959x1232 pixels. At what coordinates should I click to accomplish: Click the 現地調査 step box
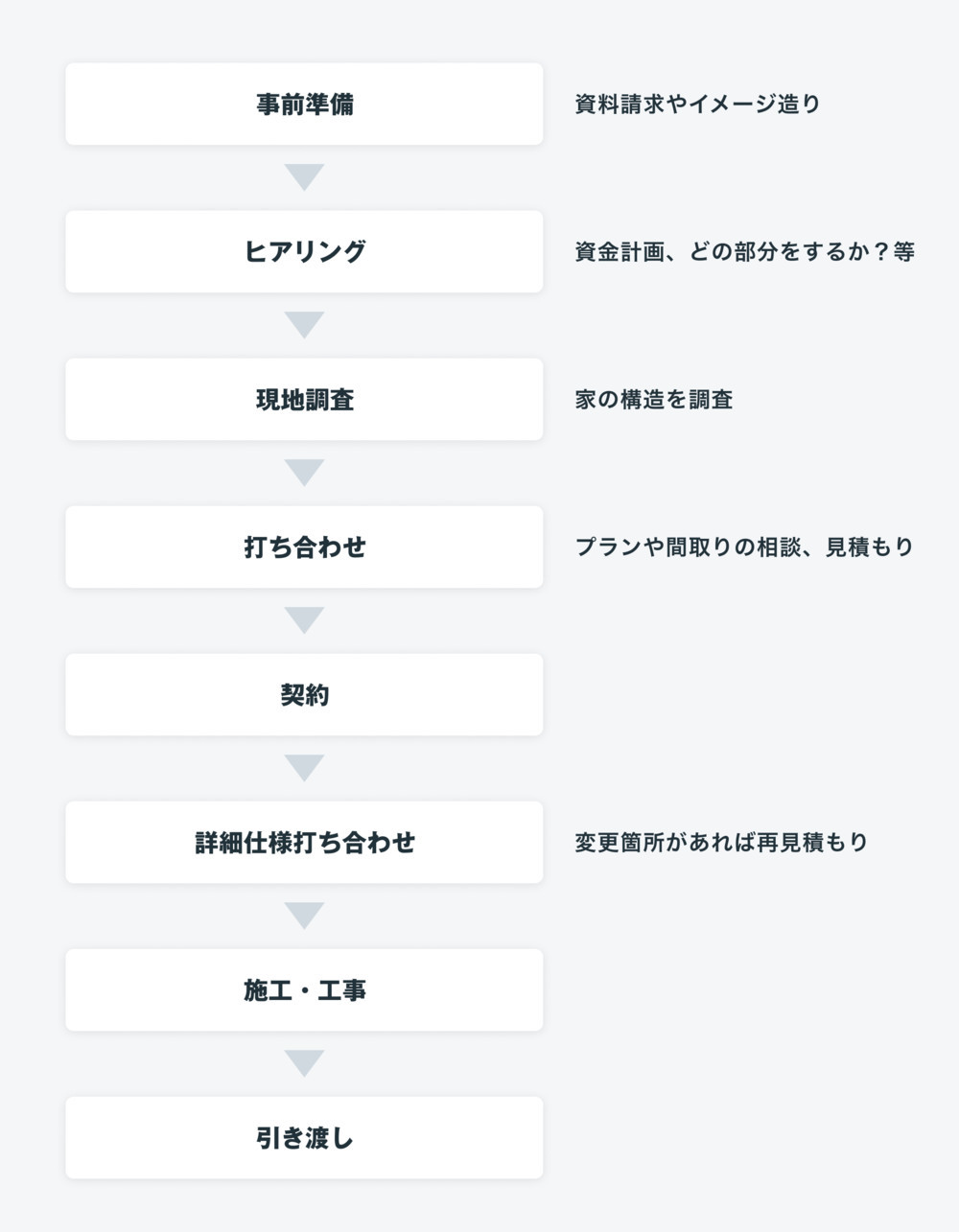[304, 400]
